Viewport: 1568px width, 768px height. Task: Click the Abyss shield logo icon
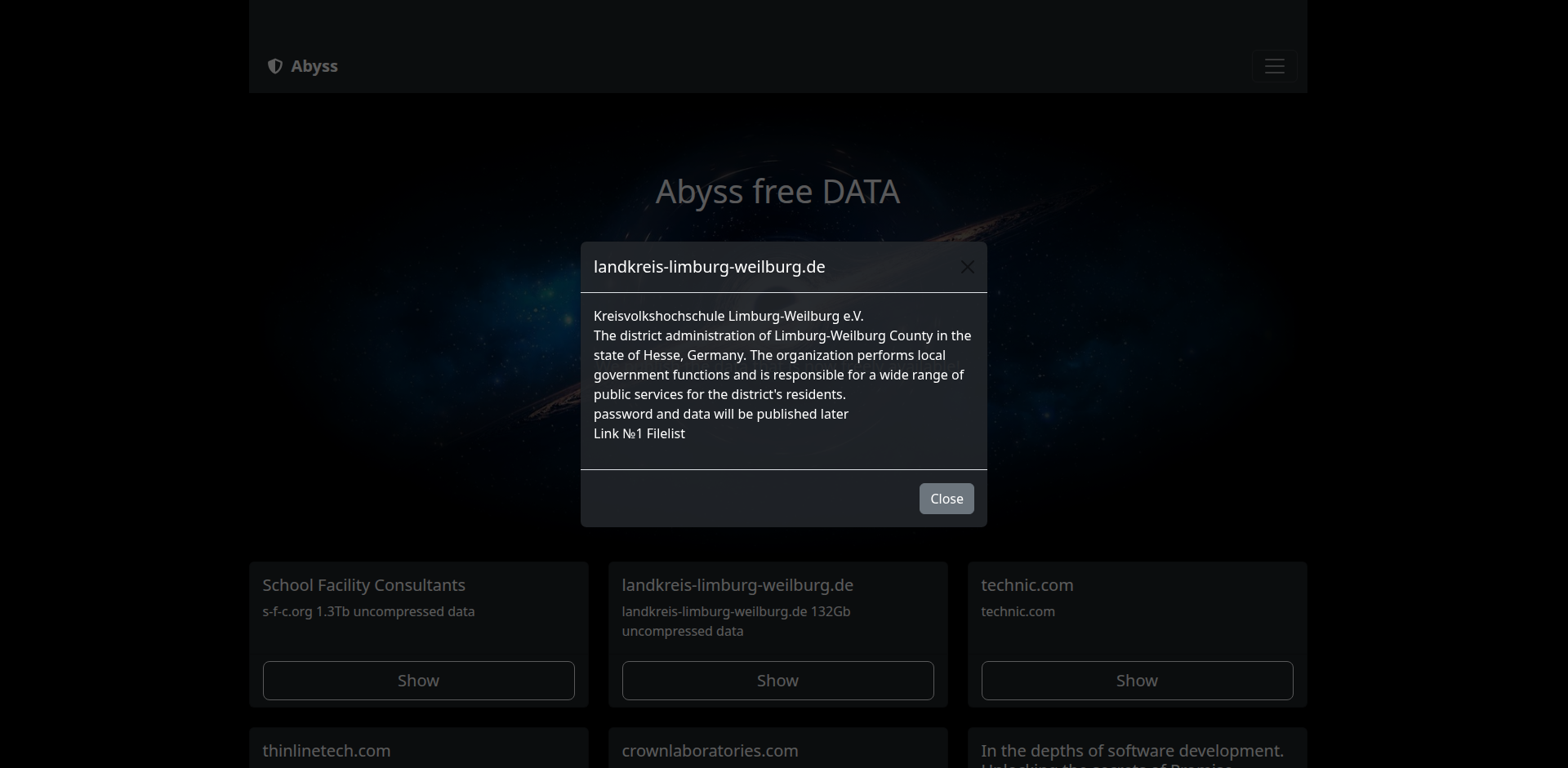275,66
